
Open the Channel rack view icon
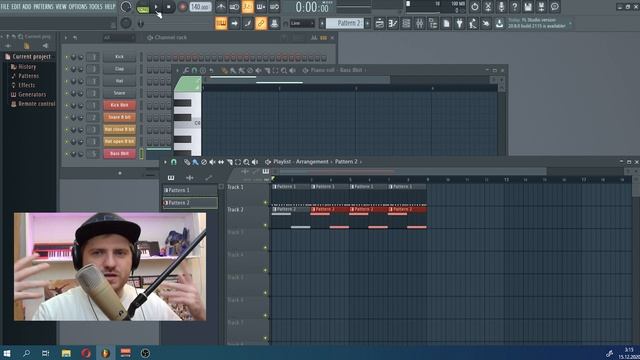406,24
